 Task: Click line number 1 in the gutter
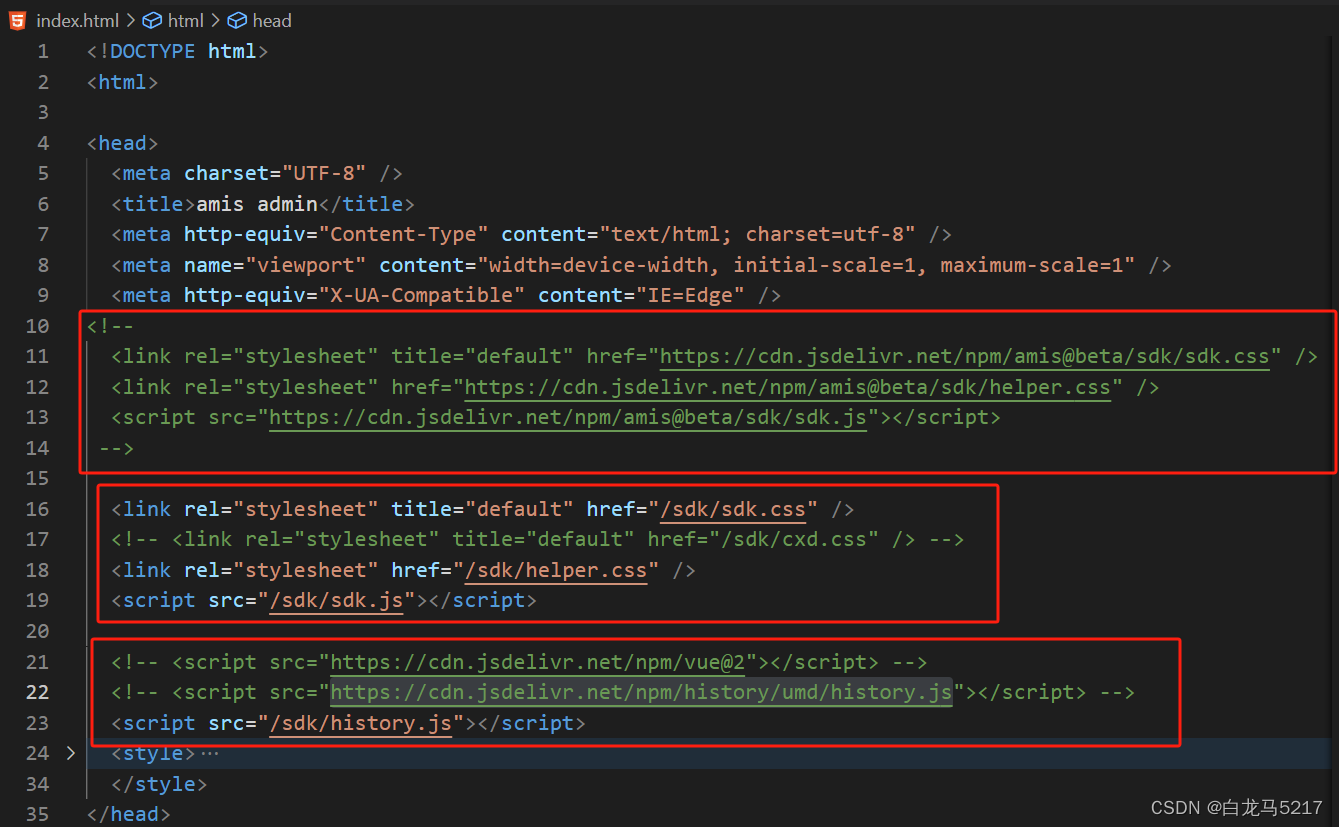click(x=42, y=51)
